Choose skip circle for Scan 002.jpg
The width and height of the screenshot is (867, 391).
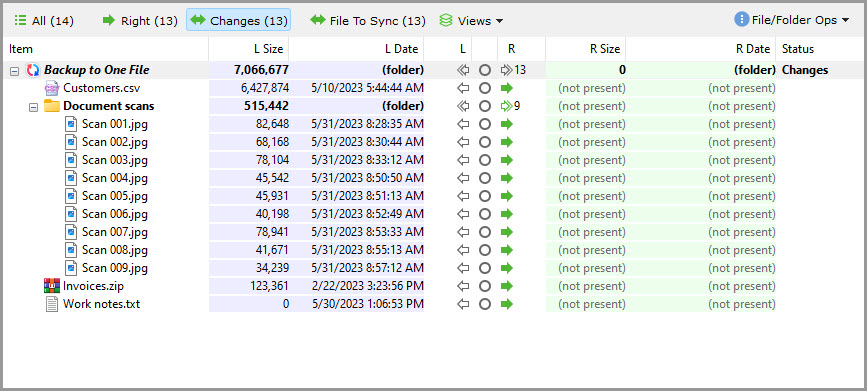[x=485, y=142]
